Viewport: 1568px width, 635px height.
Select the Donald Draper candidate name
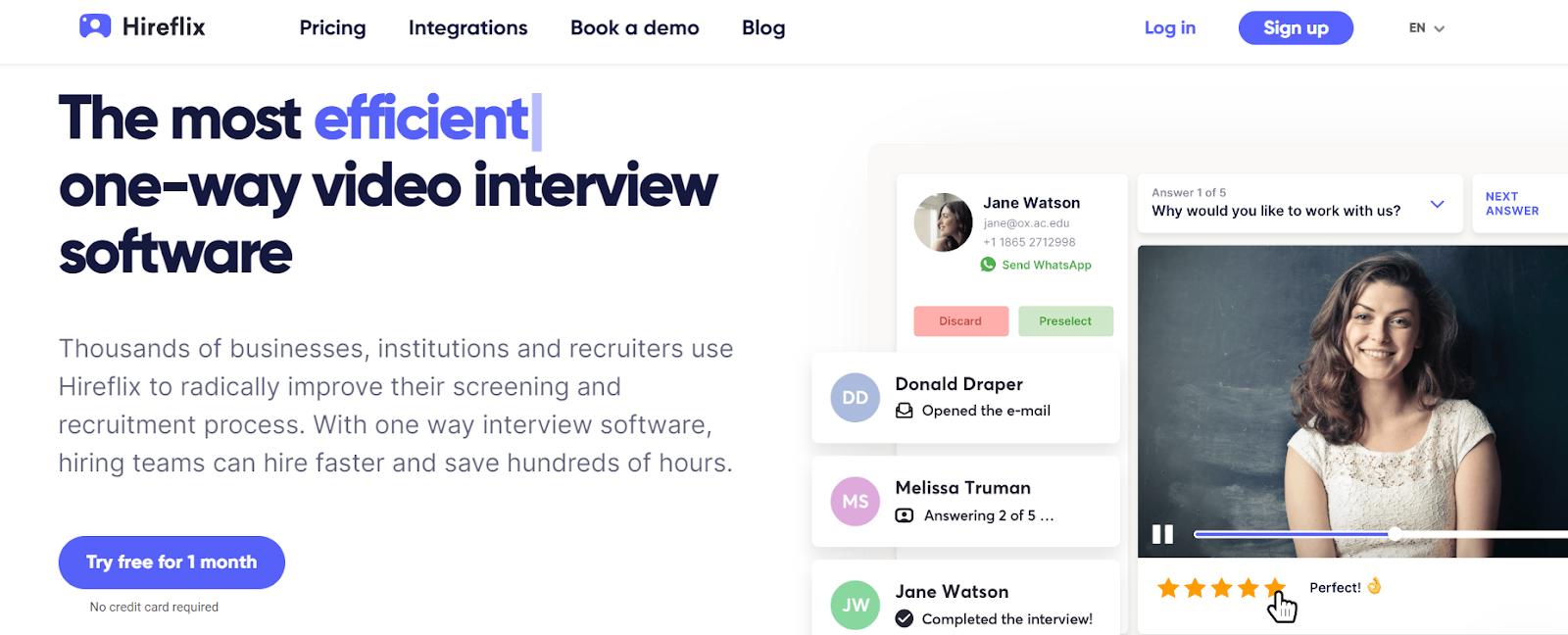point(958,384)
